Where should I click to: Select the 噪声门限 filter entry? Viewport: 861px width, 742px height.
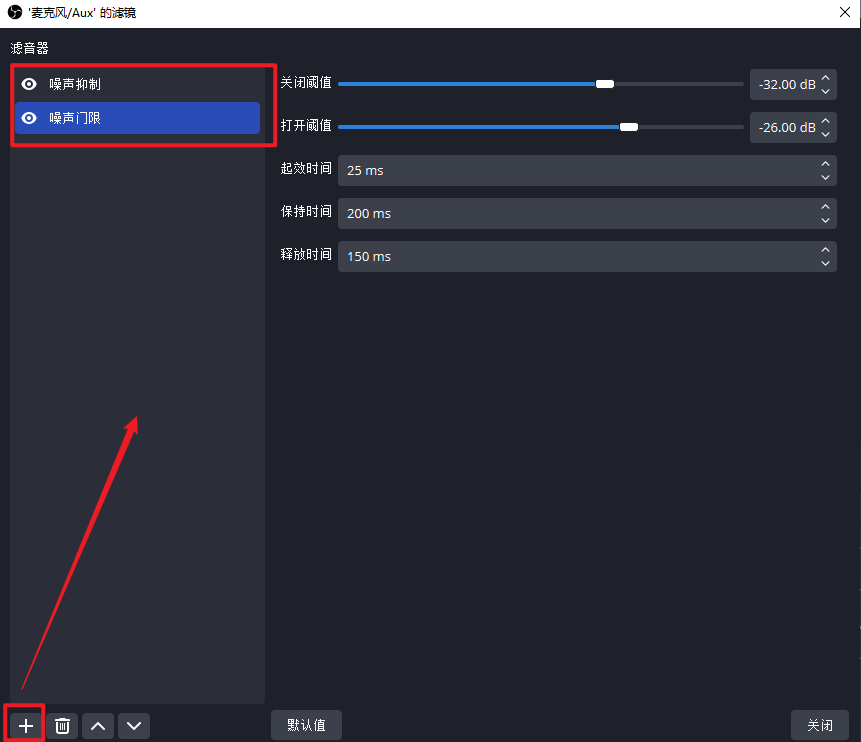tap(76, 118)
